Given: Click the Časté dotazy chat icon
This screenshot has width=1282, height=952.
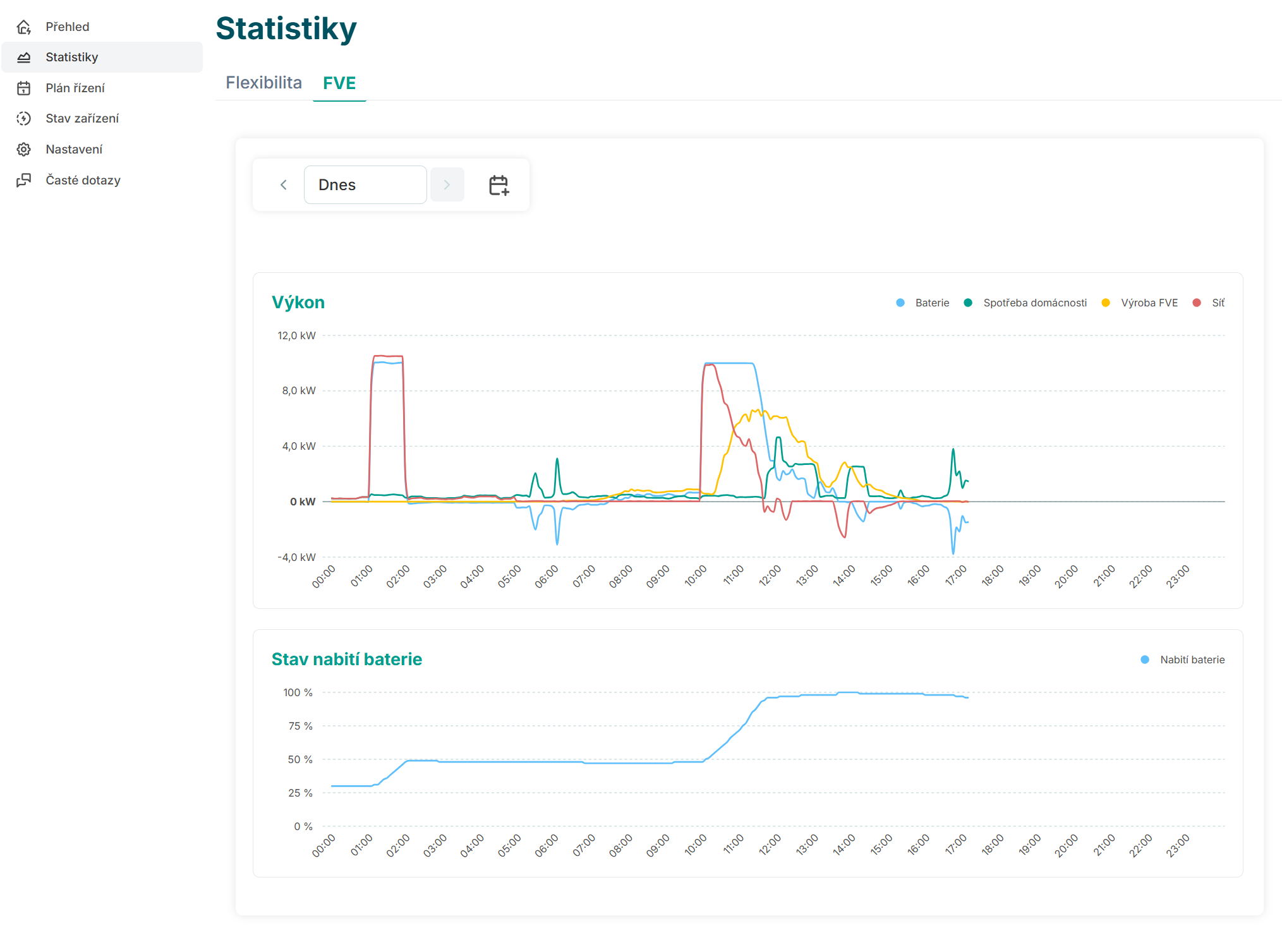Looking at the screenshot, I should tap(24, 180).
